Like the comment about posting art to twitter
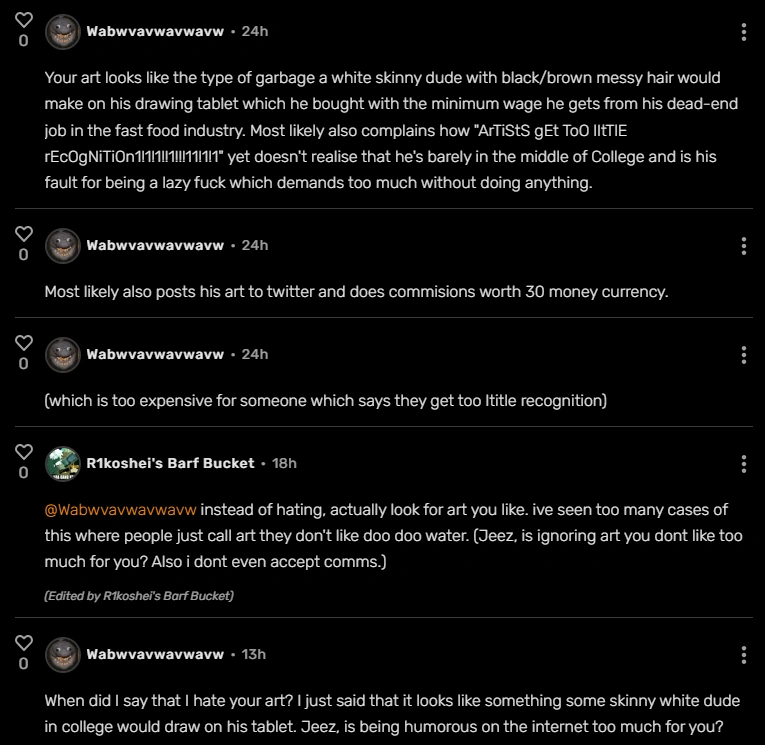765x745 pixels. pos(24,234)
